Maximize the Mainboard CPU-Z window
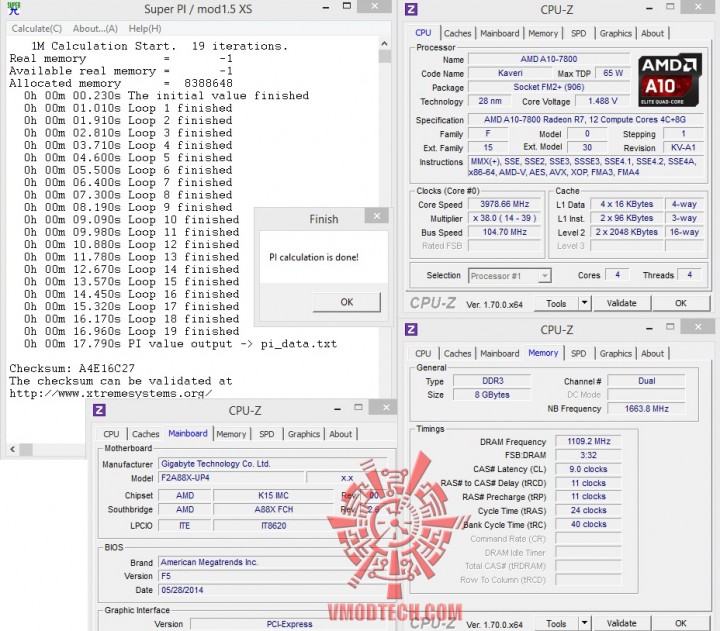Screen dimensions: 720x631 [x=359, y=407]
